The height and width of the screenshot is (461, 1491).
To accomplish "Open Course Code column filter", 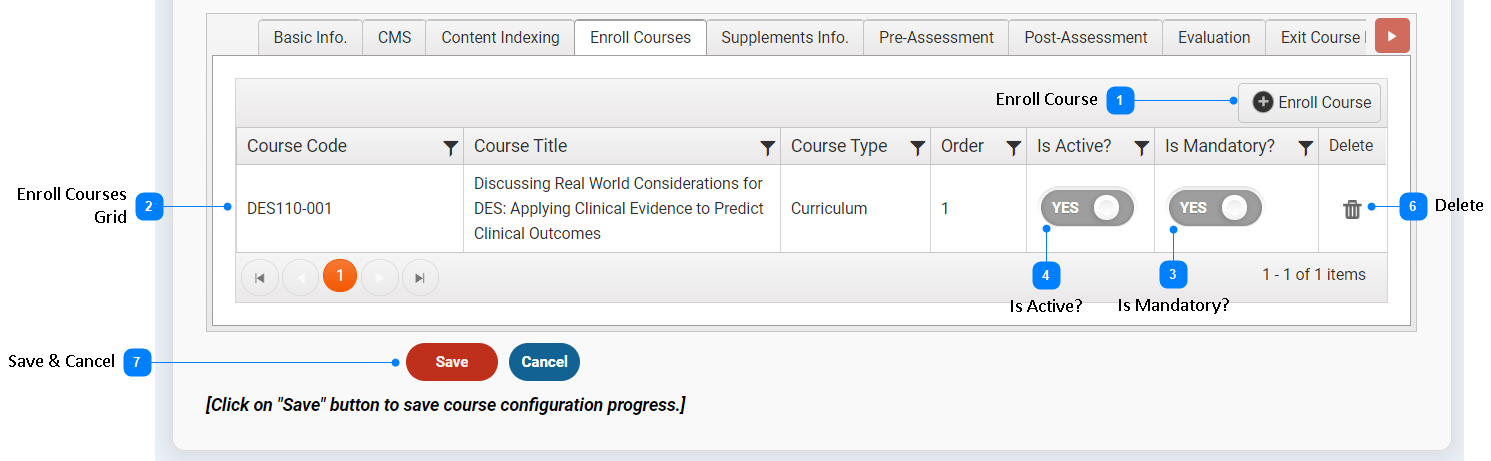I will click(x=451, y=148).
